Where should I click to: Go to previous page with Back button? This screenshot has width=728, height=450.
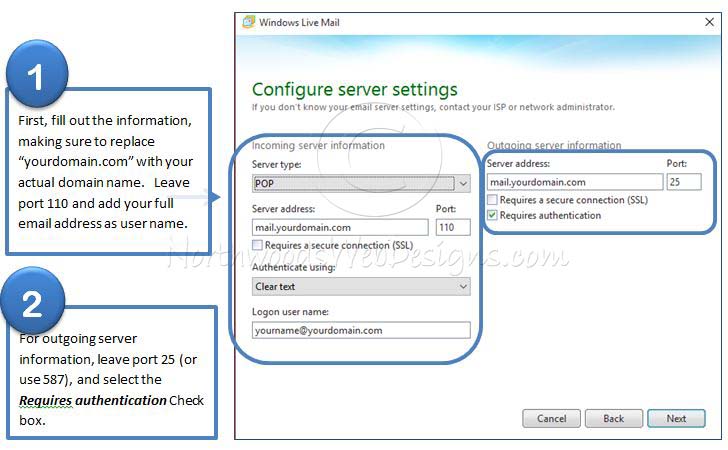pos(613,418)
